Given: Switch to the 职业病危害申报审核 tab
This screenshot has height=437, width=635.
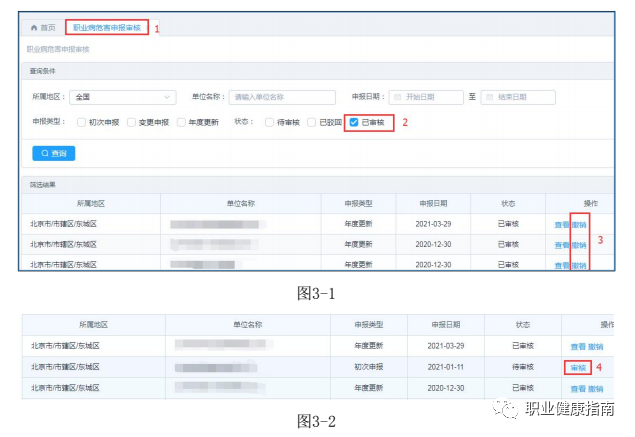Looking at the screenshot, I should 107,28.
